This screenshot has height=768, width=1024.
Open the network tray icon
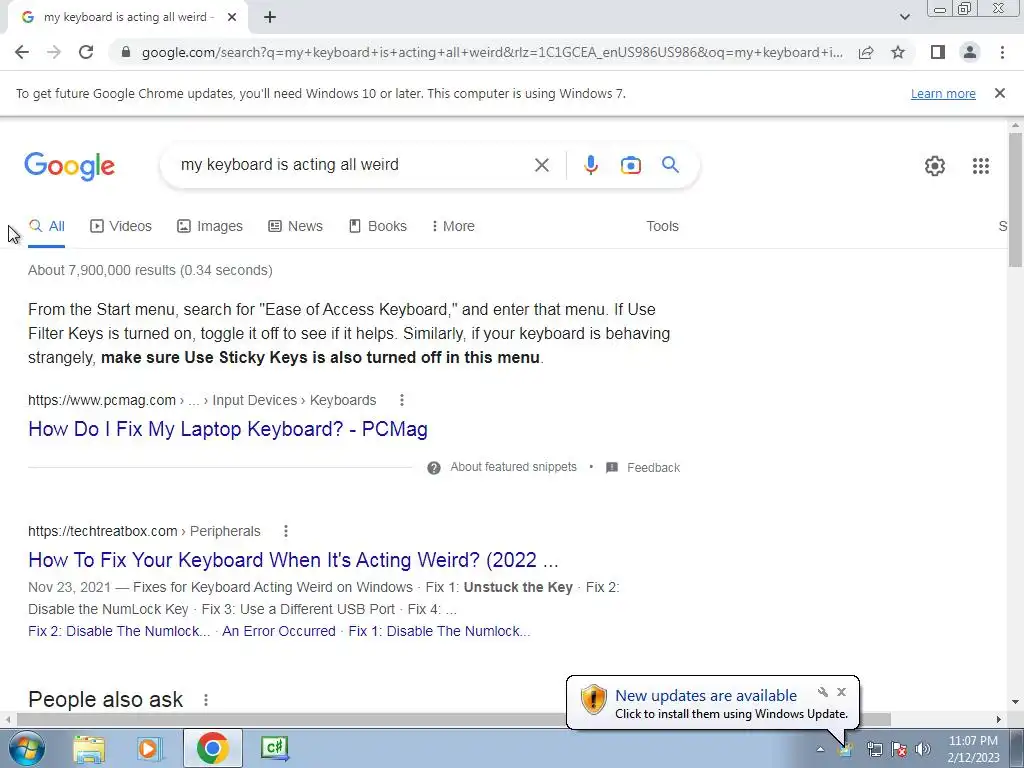tap(874, 749)
